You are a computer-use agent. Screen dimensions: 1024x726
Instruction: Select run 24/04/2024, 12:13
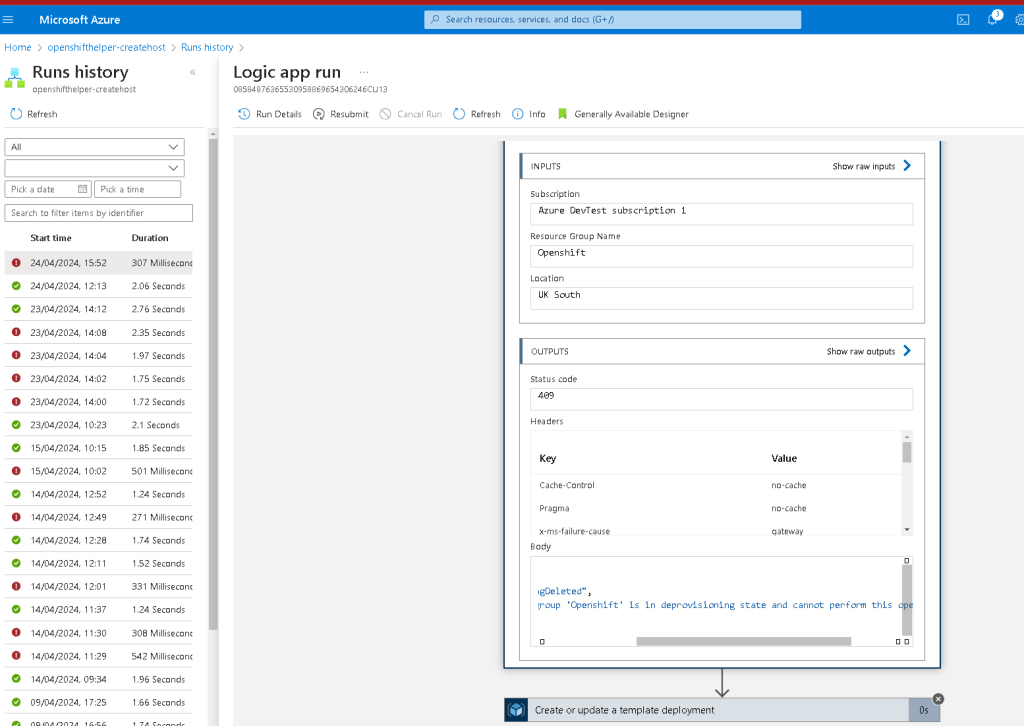click(99, 286)
